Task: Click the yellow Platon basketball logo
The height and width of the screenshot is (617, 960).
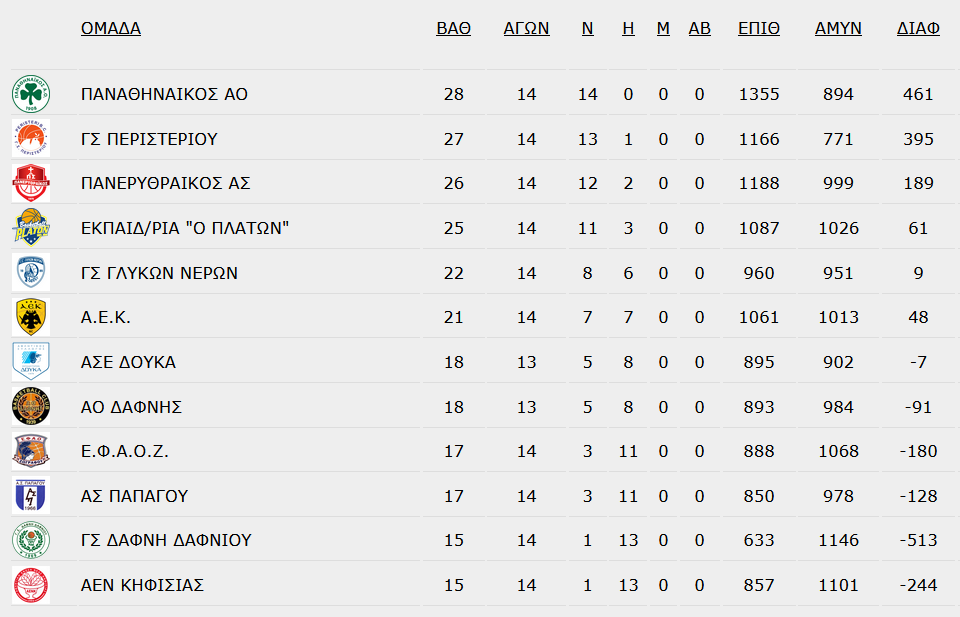Action: pyautogui.click(x=31, y=228)
